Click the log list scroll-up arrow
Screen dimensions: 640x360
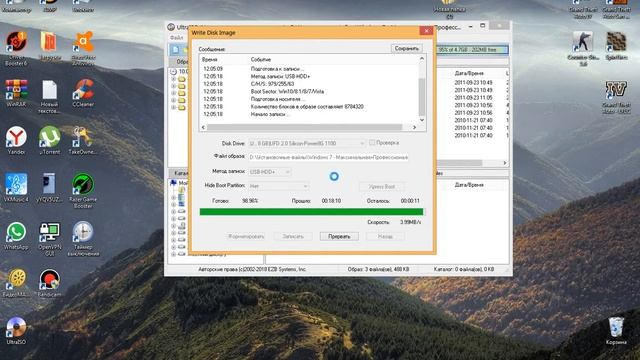click(x=422, y=59)
